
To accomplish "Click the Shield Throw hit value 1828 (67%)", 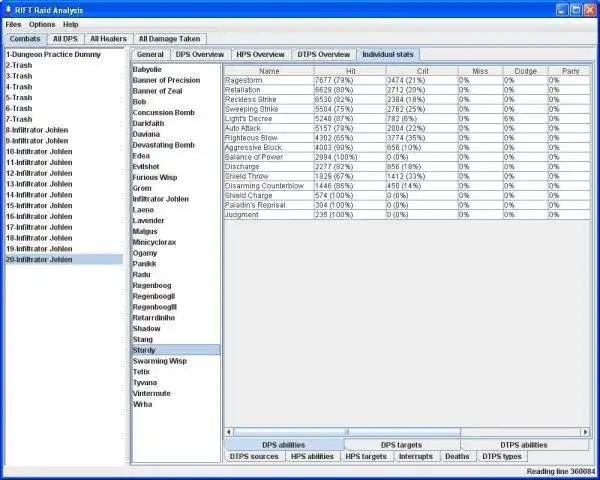I will (334, 176).
